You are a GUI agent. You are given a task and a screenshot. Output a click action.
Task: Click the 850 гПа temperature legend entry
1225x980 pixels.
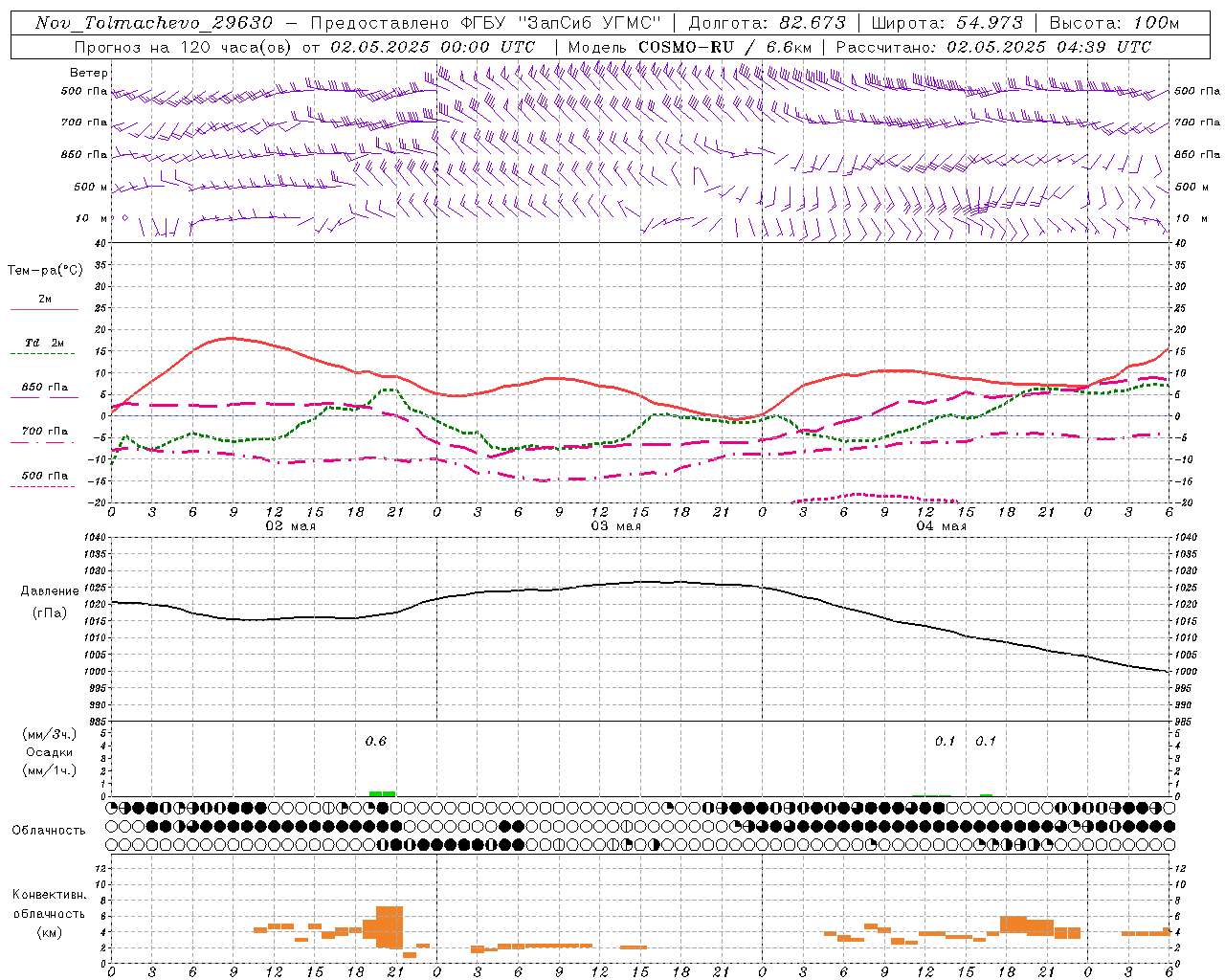[45, 388]
